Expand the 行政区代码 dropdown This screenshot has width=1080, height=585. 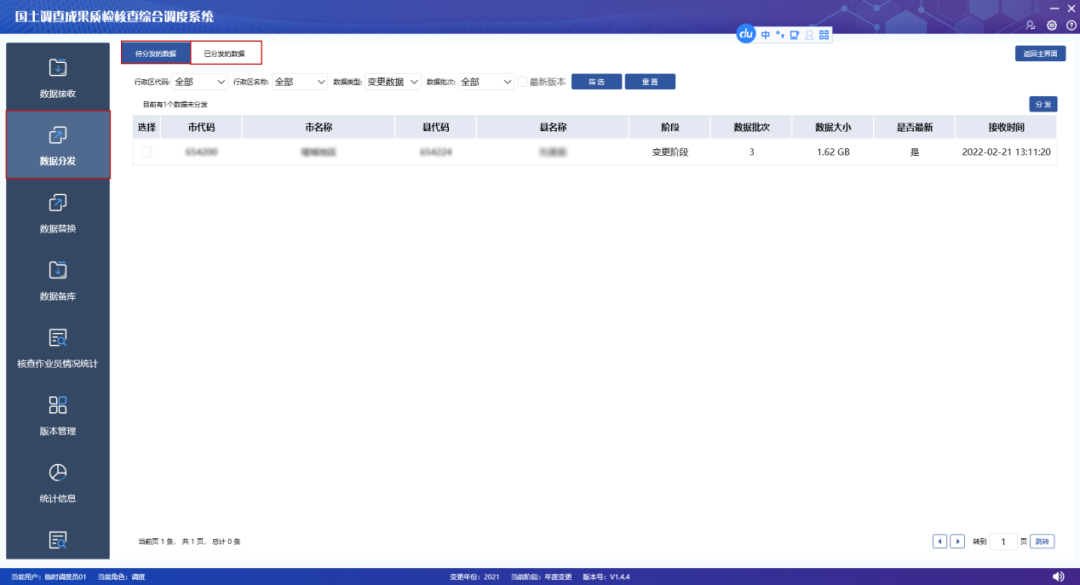pyautogui.click(x=199, y=82)
